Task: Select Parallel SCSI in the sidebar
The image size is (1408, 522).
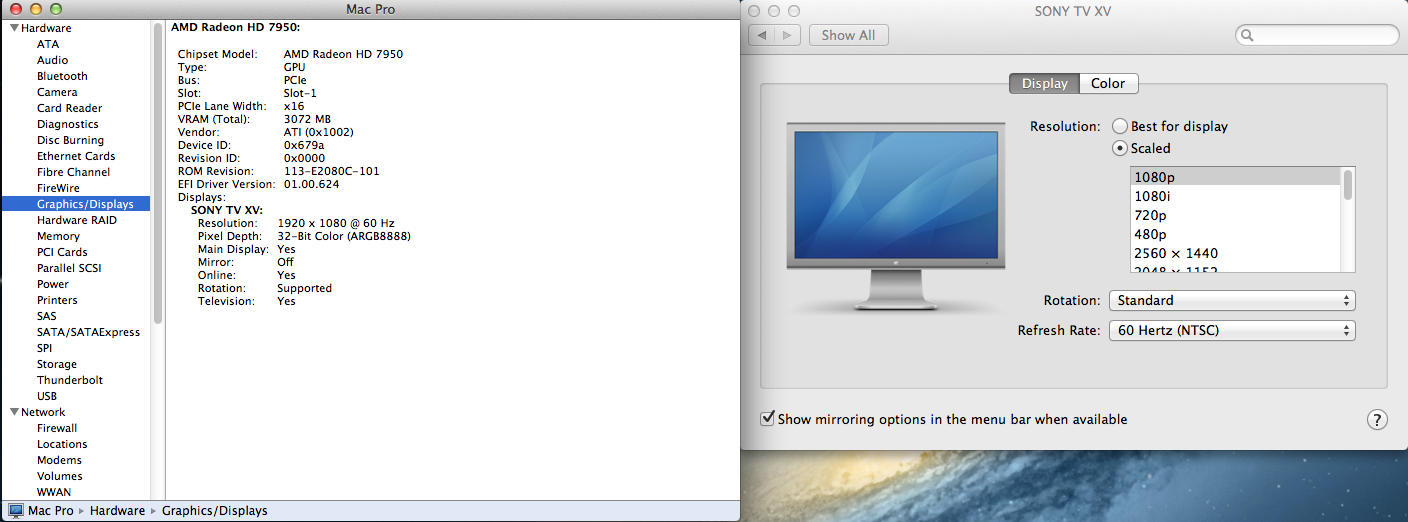Action: pos(69,268)
